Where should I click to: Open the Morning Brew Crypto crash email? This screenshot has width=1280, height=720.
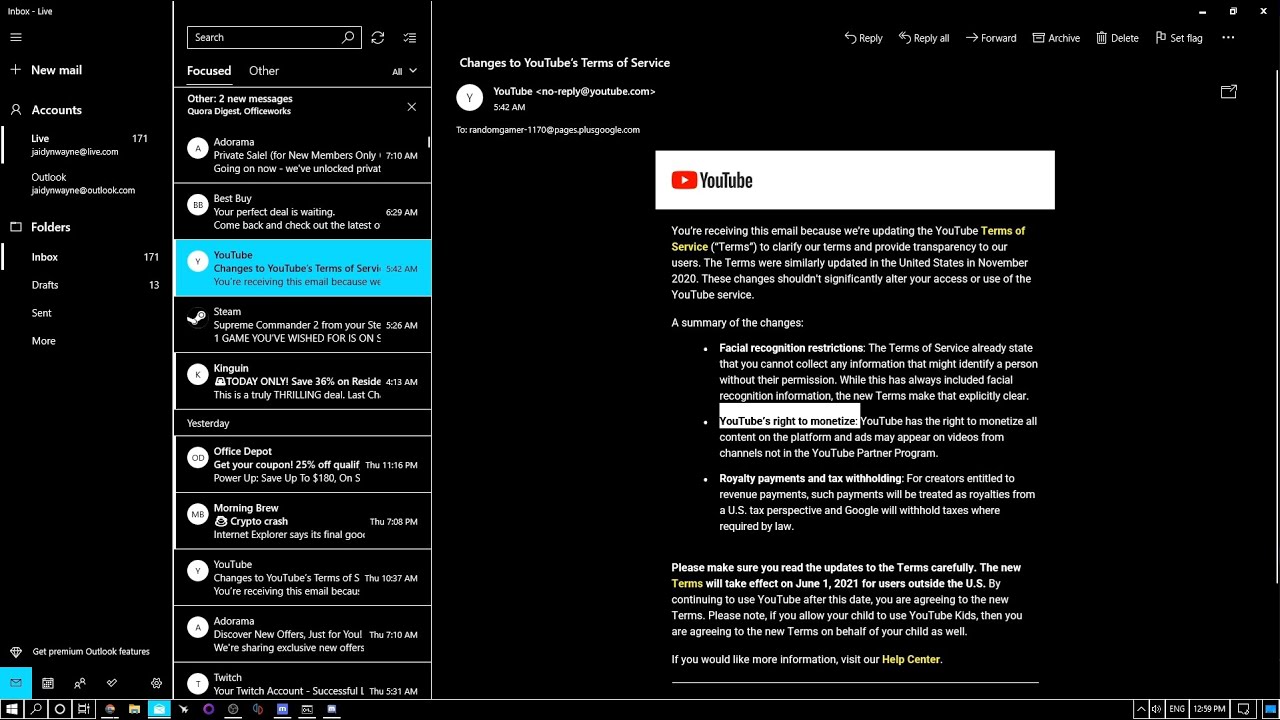pyautogui.click(x=302, y=521)
